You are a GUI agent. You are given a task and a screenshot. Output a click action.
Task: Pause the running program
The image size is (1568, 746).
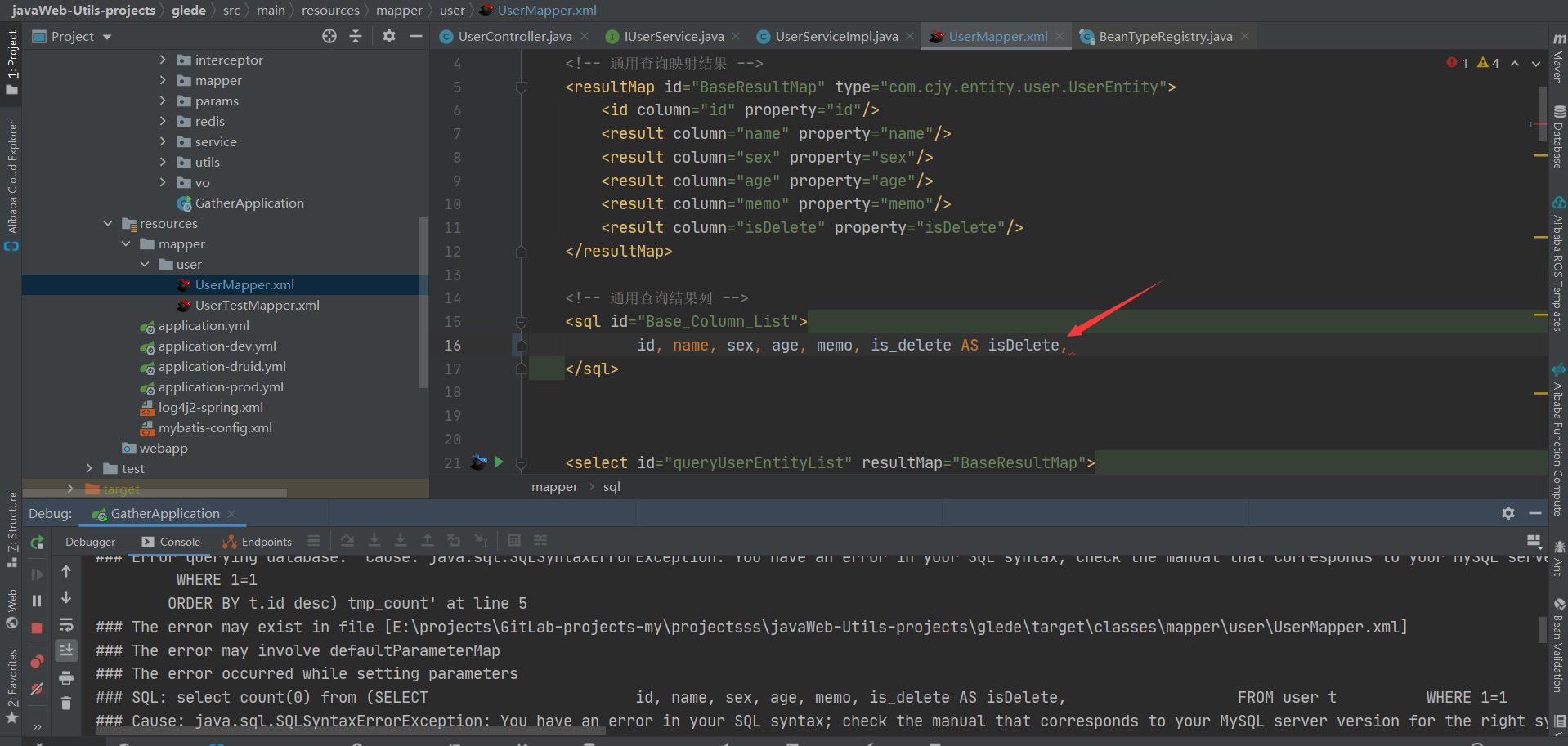tap(37, 601)
